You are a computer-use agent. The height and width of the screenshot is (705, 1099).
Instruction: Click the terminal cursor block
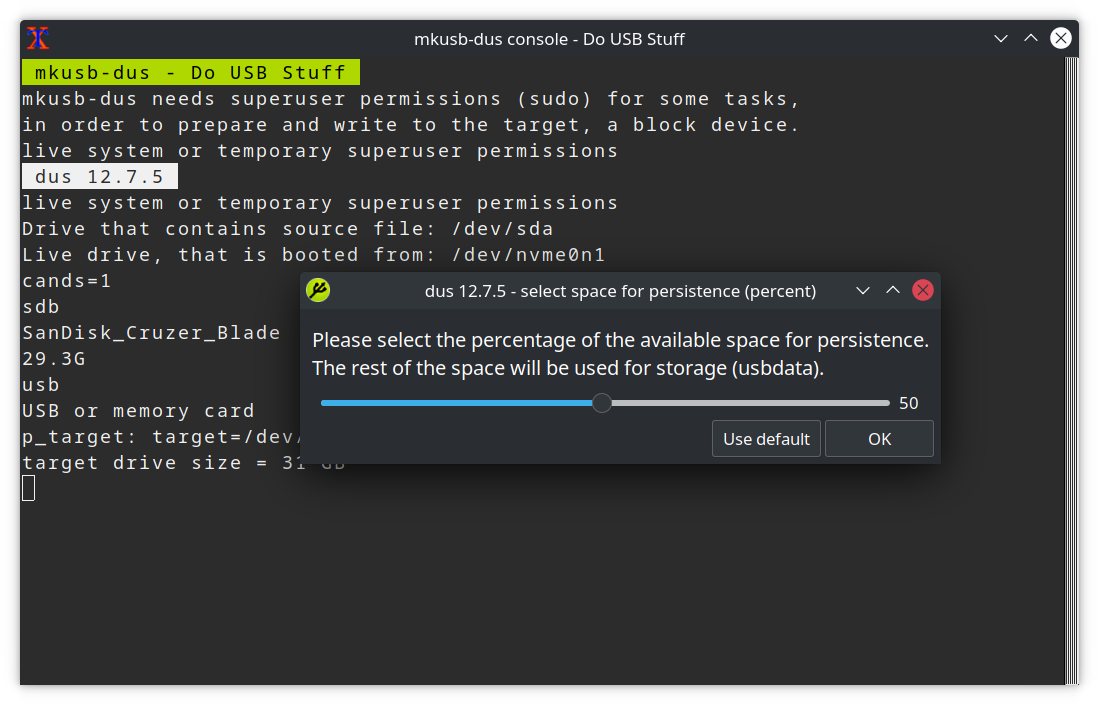click(x=28, y=488)
